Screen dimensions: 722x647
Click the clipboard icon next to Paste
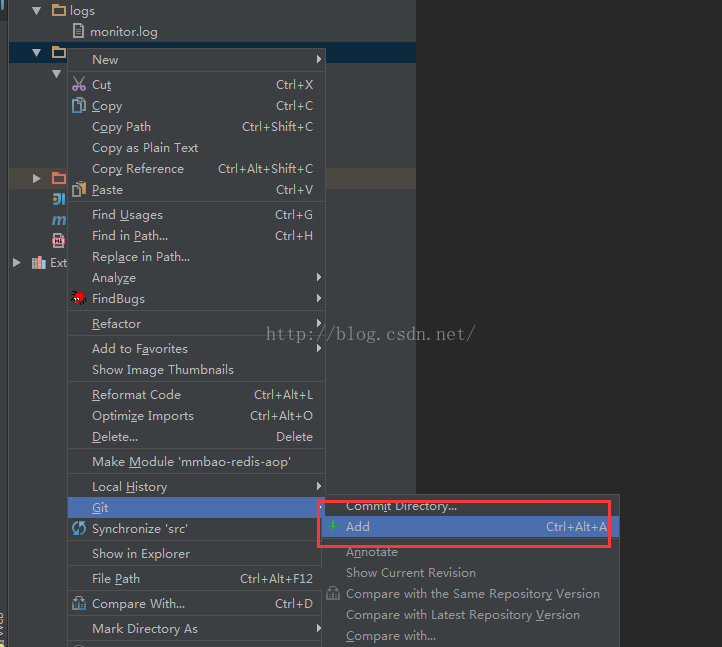(x=79, y=190)
